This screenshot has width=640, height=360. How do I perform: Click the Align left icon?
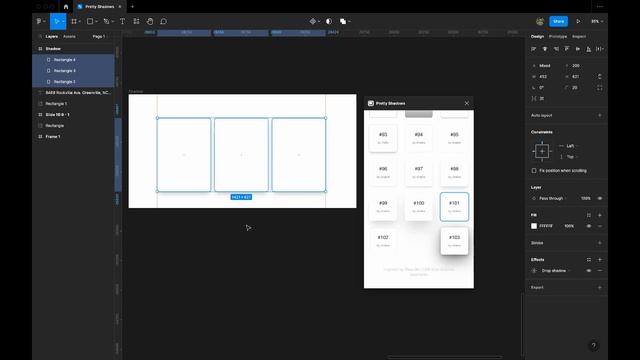coord(533,49)
